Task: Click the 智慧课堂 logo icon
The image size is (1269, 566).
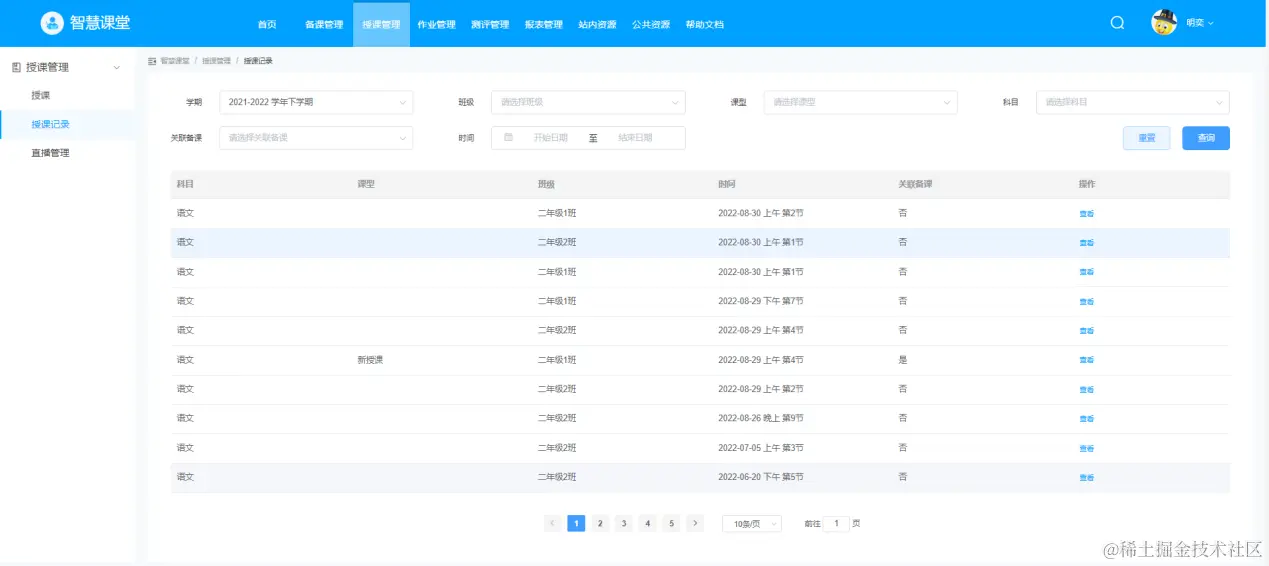Action: click(51, 23)
